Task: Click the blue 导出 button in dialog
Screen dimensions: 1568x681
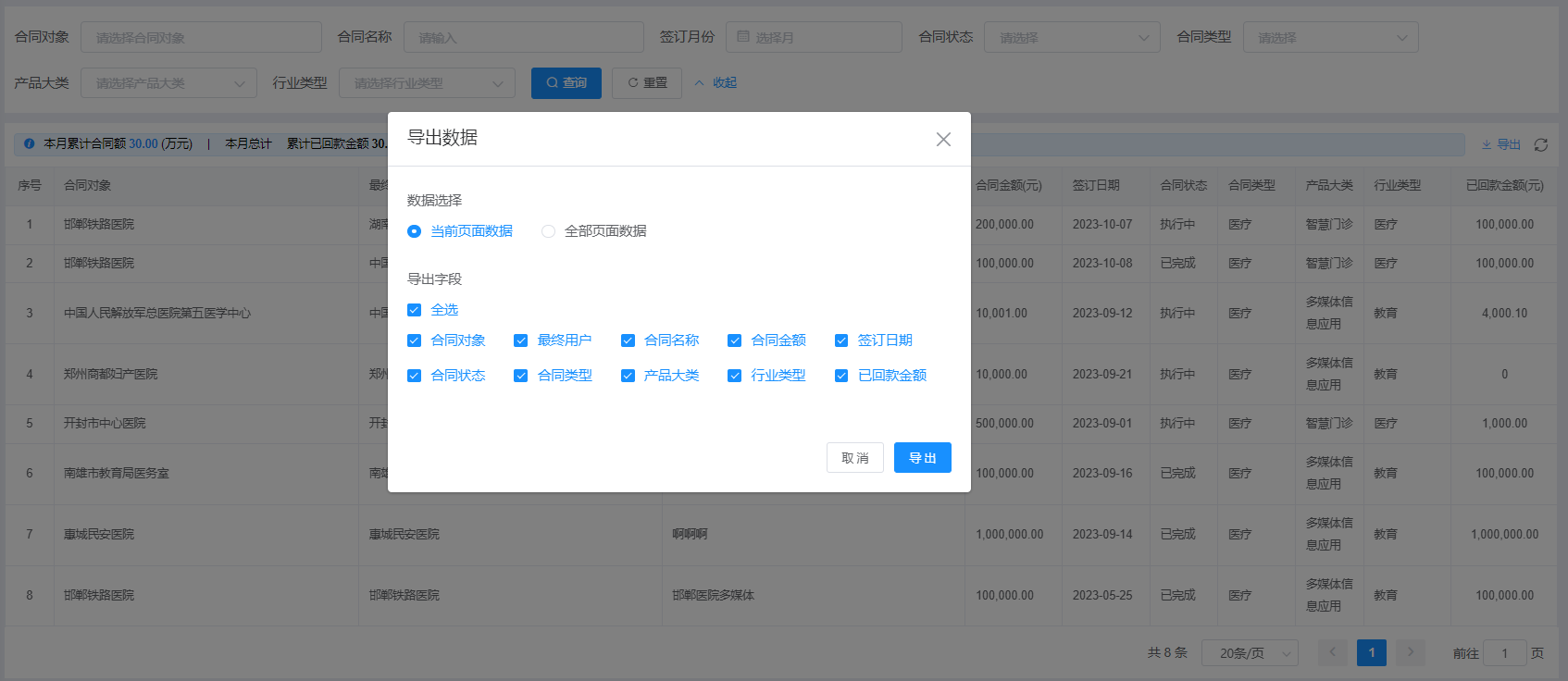Action: coord(923,458)
